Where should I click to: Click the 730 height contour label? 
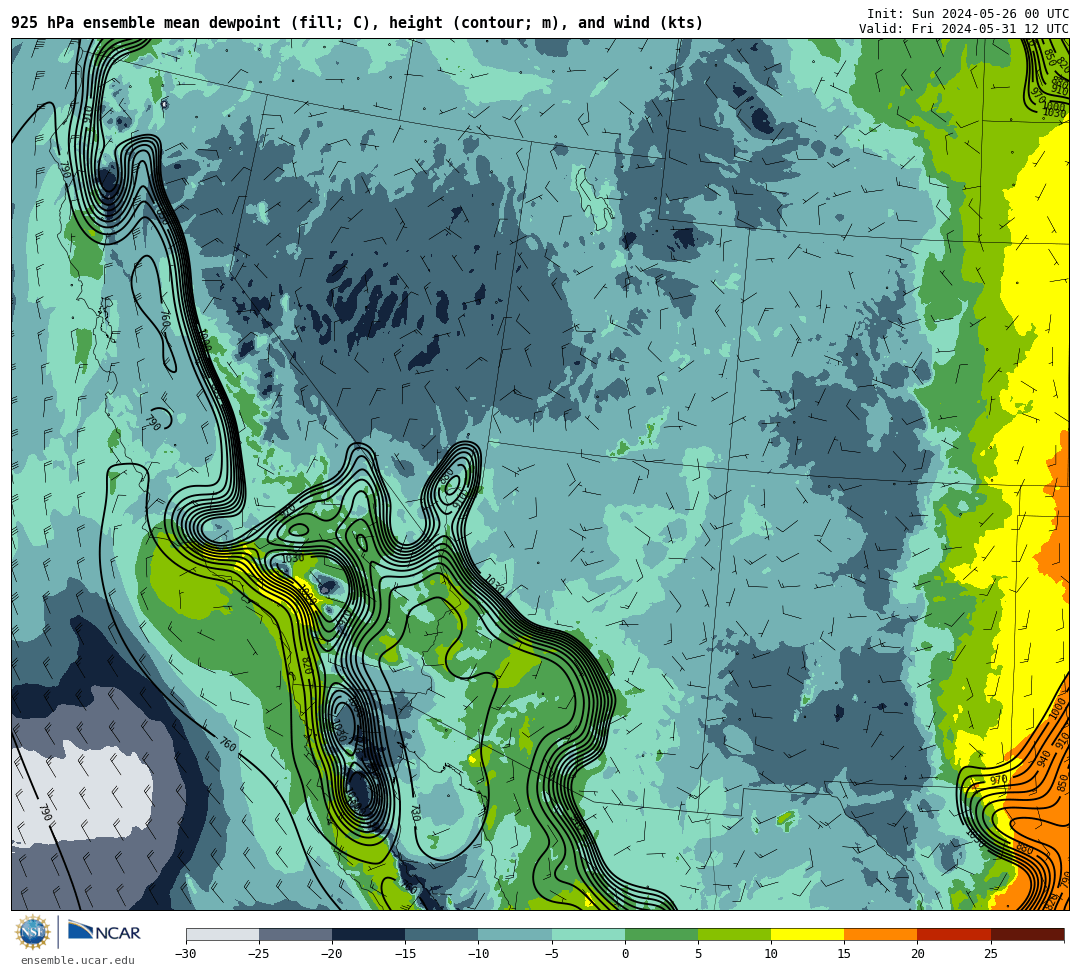point(415,813)
